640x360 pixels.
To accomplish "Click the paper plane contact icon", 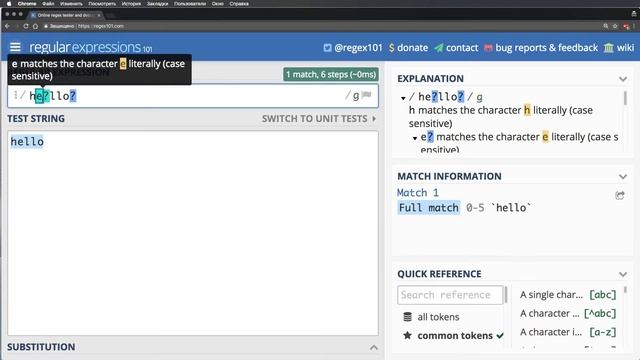I will (x=439, y=48).
